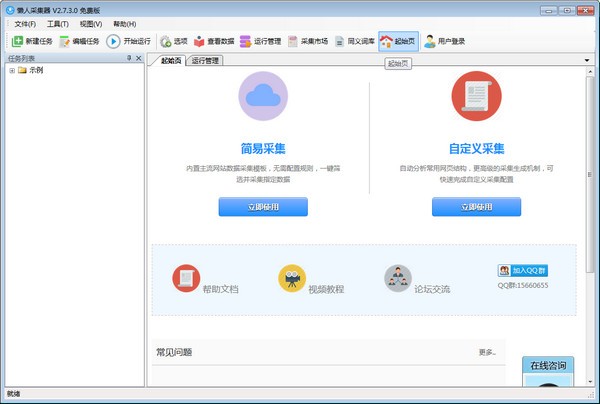Click the 就绪 status bar text
The height and width of the screenshot is (404, 600).
click(x=13, y=394)
